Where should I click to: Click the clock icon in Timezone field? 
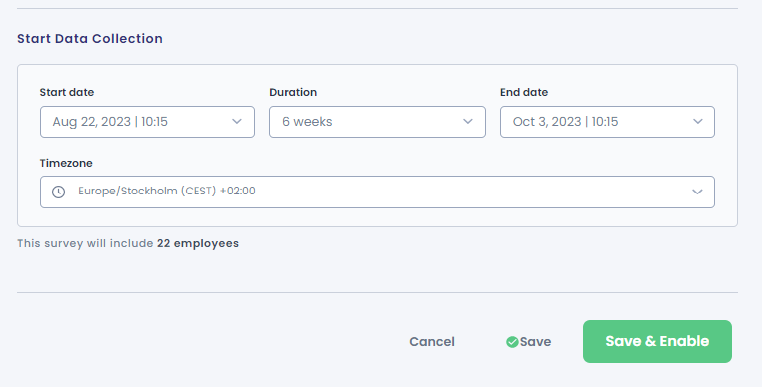tap(58, 192)
